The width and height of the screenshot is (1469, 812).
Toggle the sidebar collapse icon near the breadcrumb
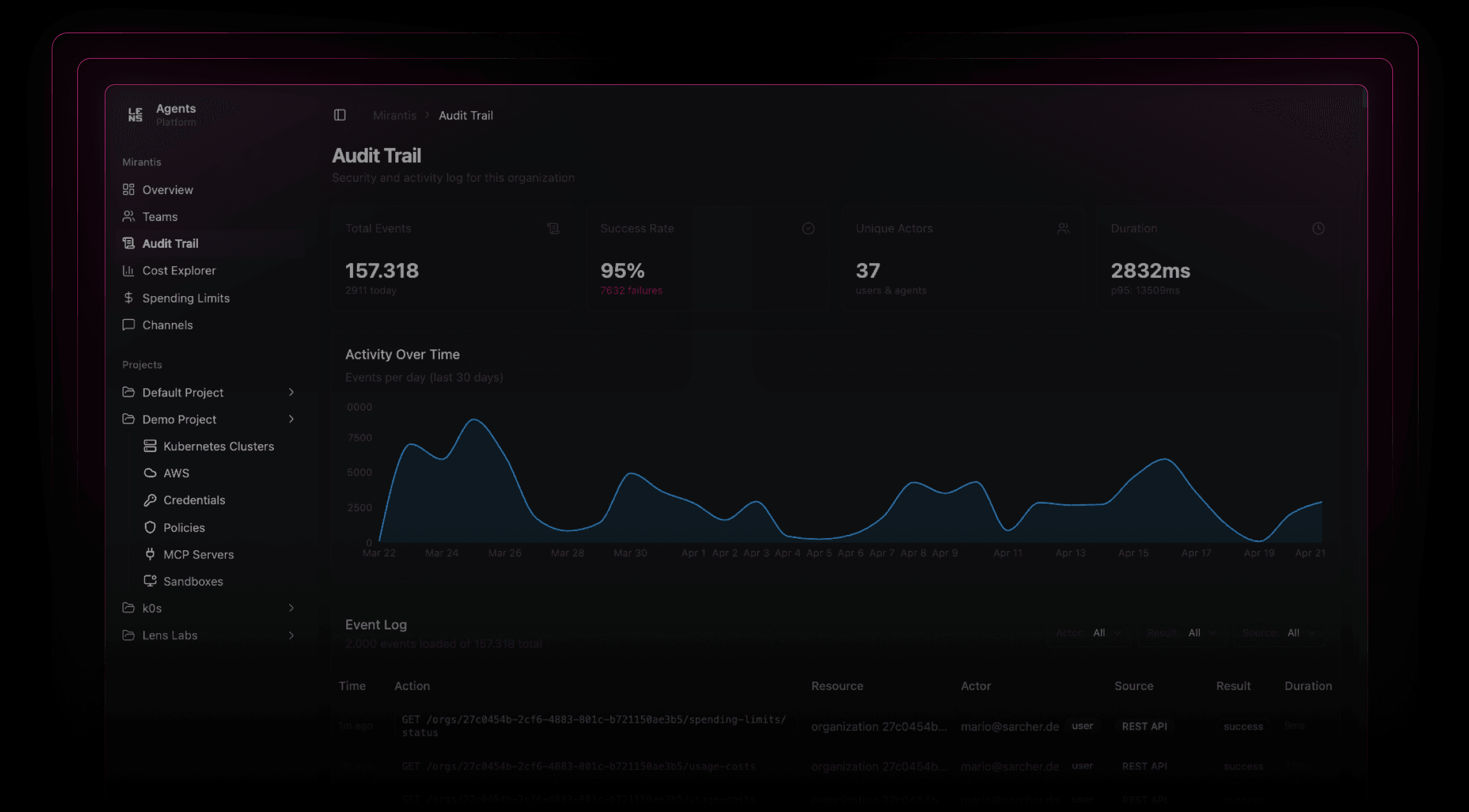[x=340, y=115]
